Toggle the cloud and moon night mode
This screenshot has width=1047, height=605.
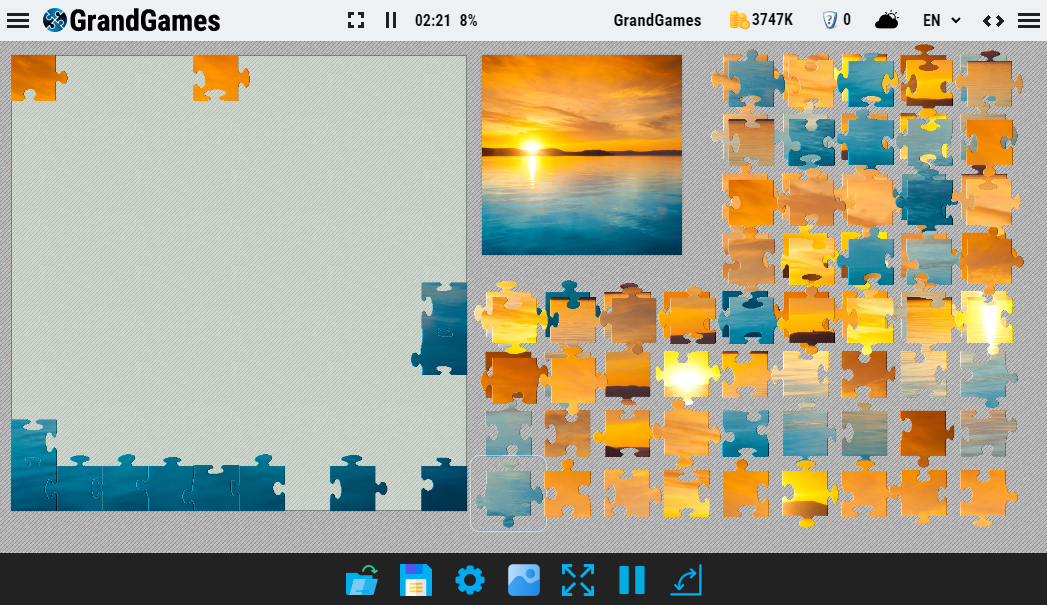pyautogui.click(x=887, y=21)
